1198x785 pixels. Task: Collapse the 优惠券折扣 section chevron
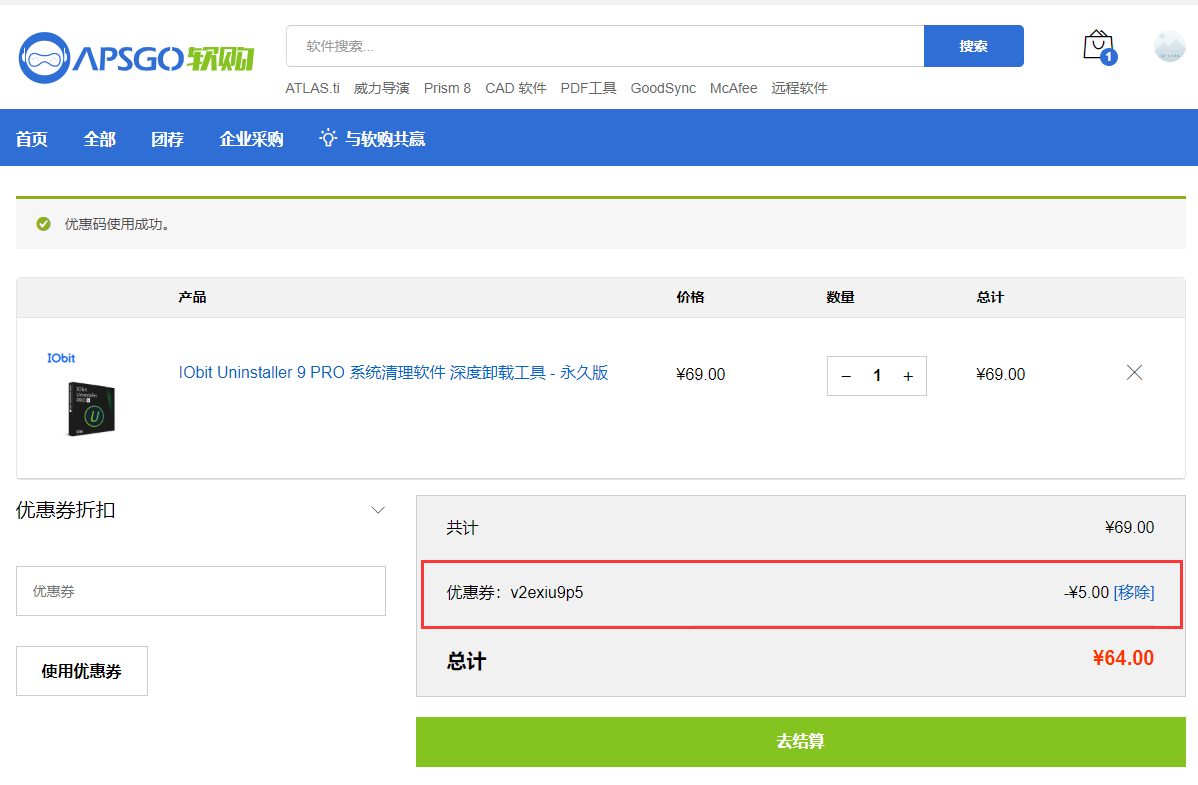pyautogui.click(x=378, y=510)
